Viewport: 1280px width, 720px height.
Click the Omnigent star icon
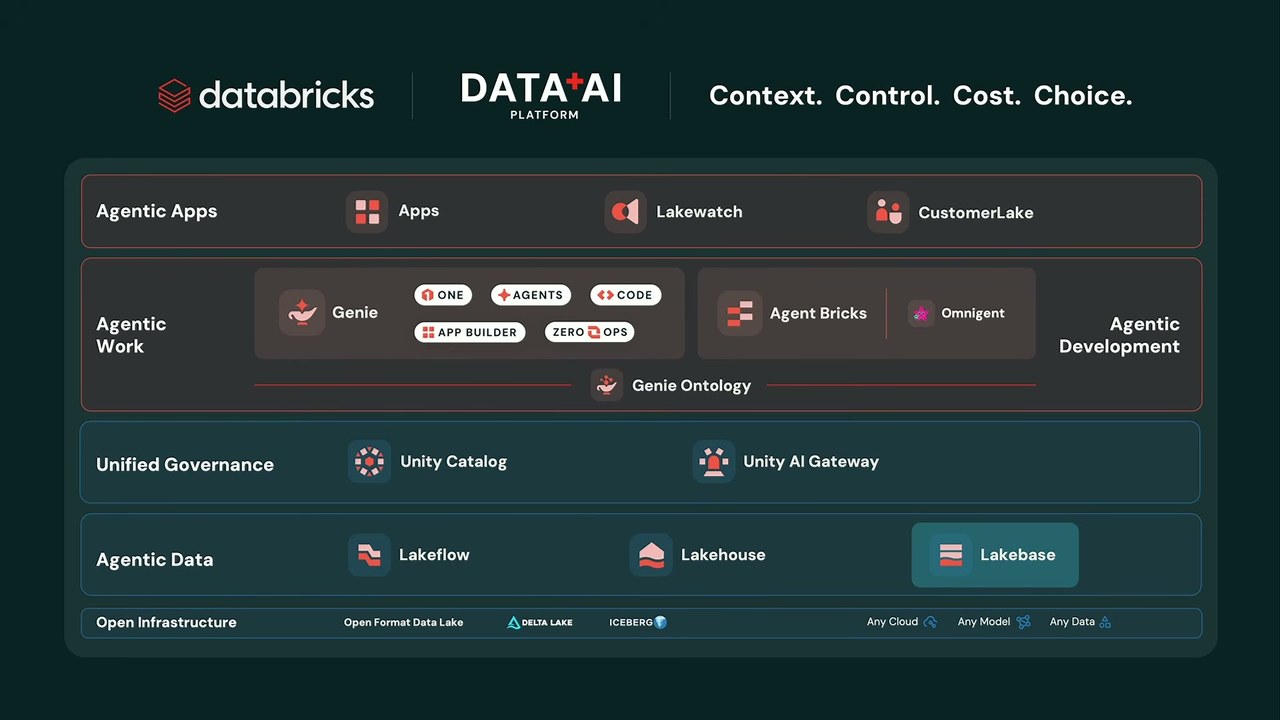point(921,313)
